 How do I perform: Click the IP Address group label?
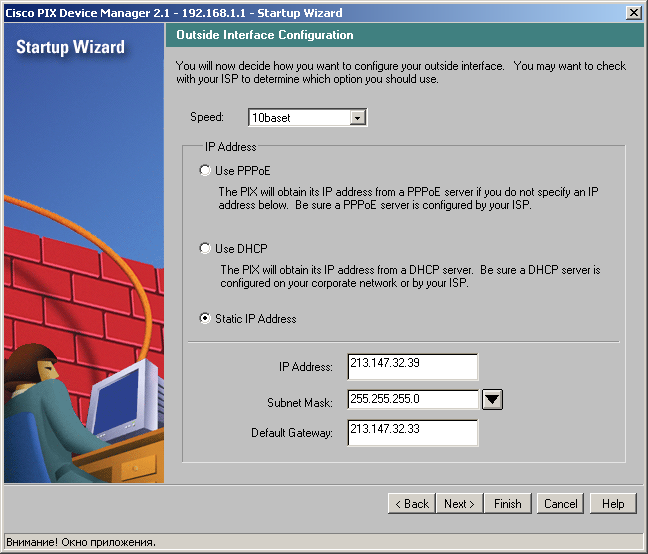pyautogui.click(x=231, y=147)
